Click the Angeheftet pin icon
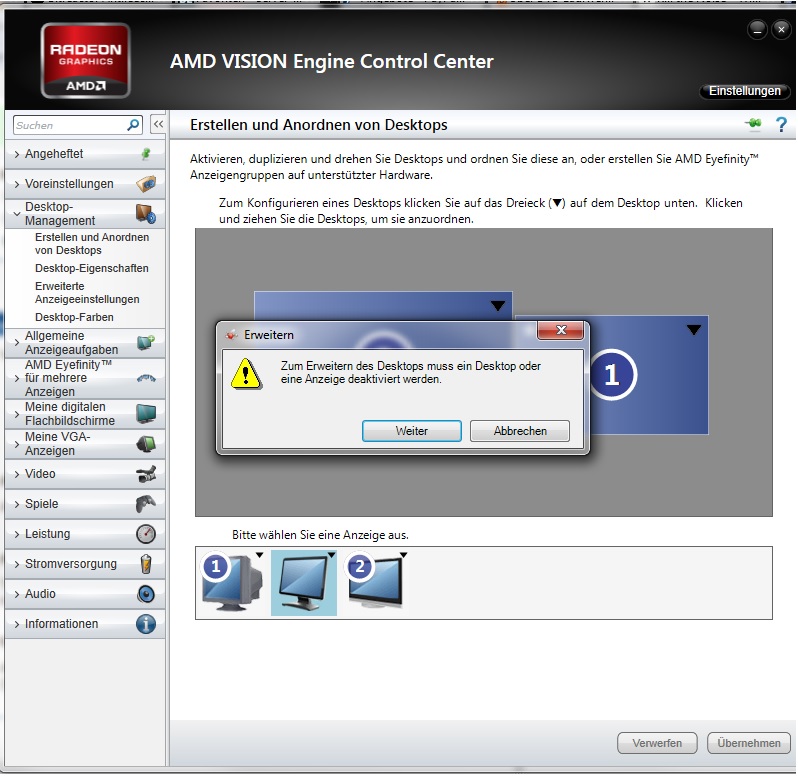 [x=146, y=154]
